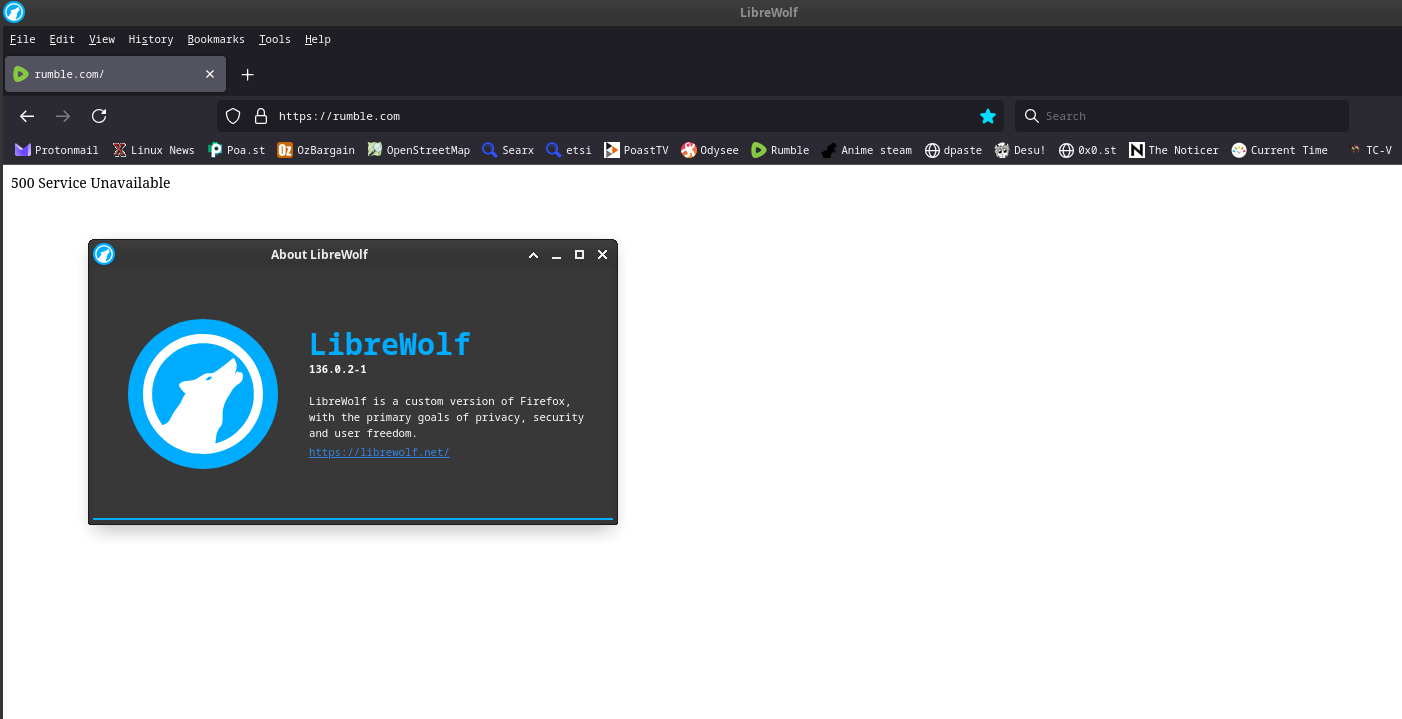This screenshot has height=719, width=1402.
Task: Open the History menu
Action: coord(151,39)
